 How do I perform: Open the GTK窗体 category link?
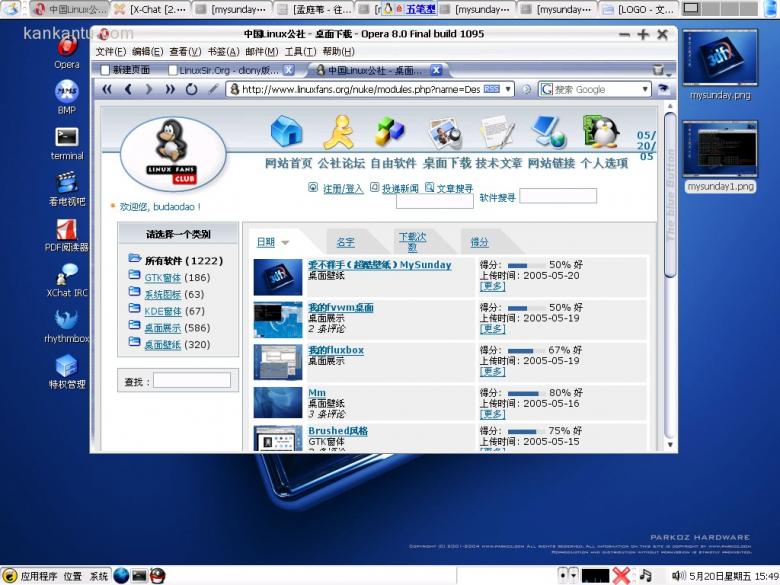(163, 278)
